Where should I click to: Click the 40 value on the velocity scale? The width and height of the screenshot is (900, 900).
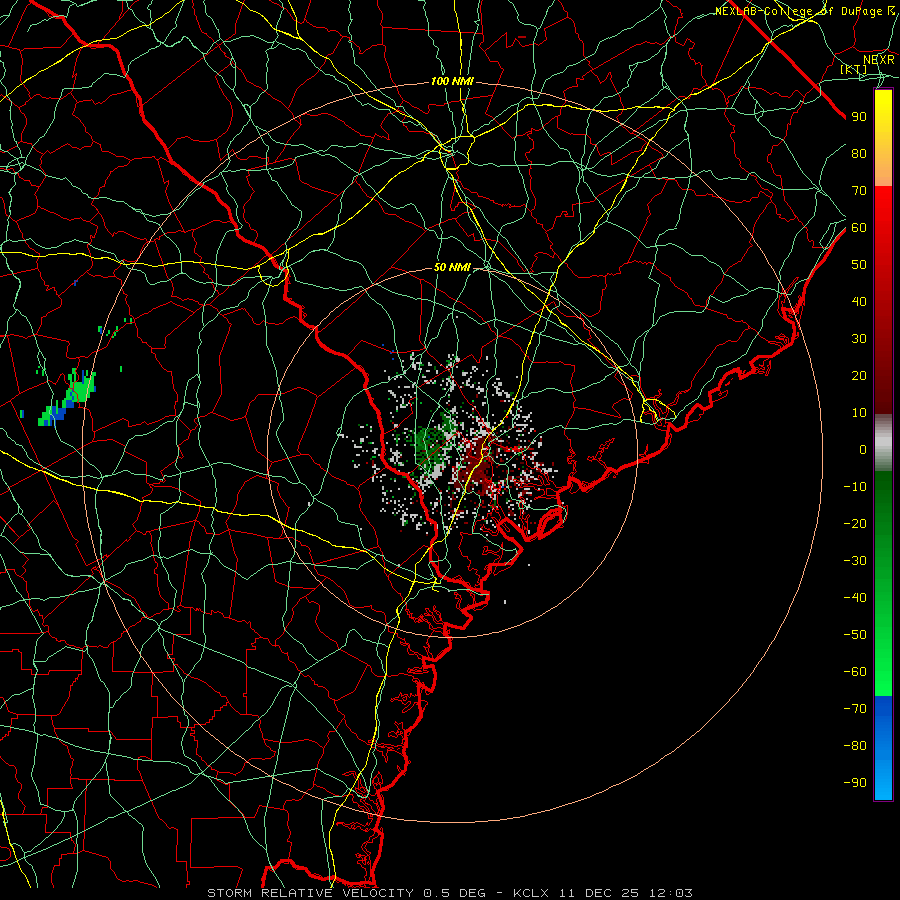point(859,302)
